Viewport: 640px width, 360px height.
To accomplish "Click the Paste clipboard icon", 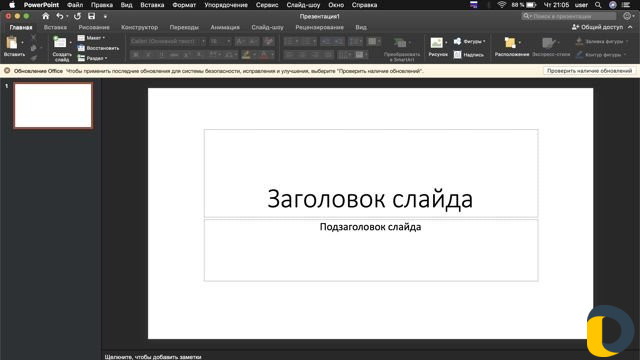I will click(x=12, y=42).
